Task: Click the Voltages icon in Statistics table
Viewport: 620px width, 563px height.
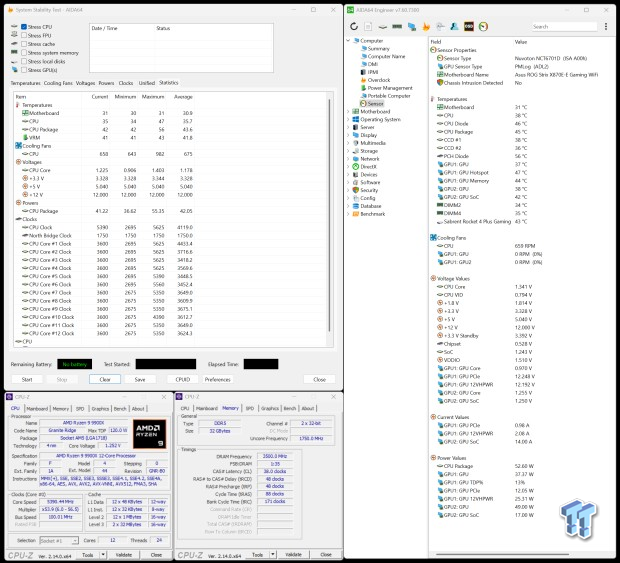Action: click(x=18, y=162)
